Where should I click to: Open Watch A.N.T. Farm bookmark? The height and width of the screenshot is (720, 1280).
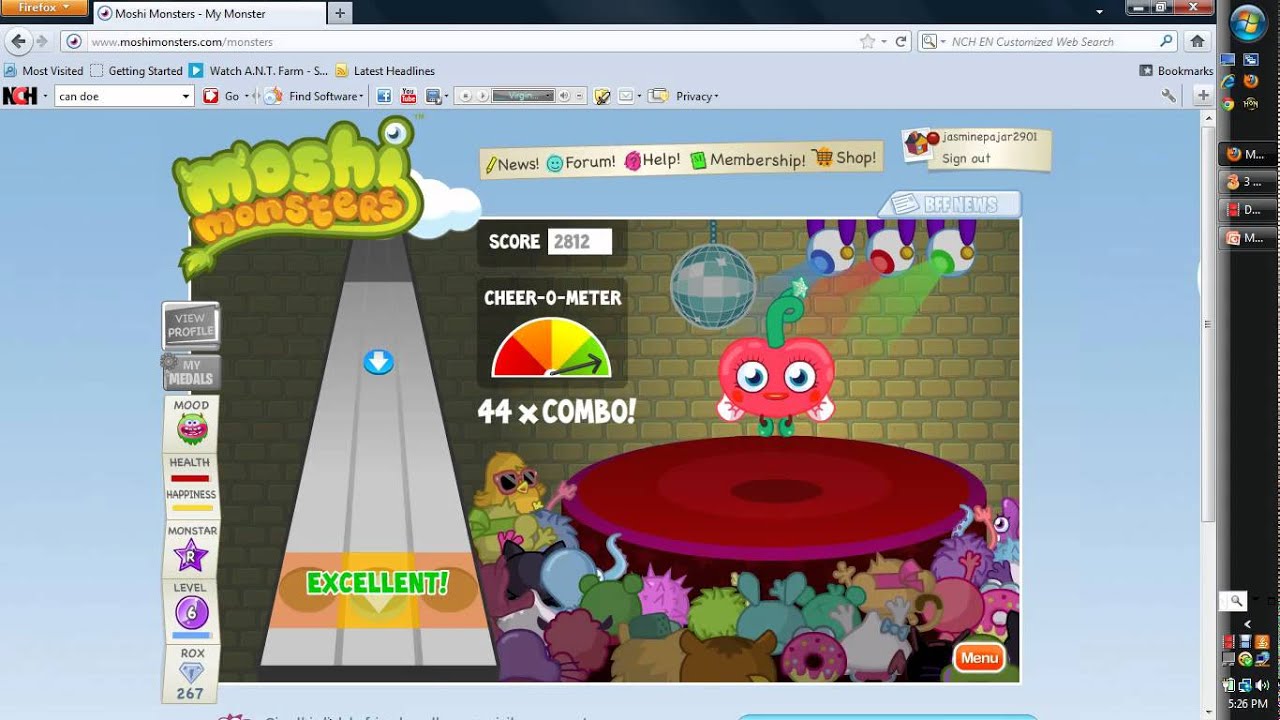259,71
